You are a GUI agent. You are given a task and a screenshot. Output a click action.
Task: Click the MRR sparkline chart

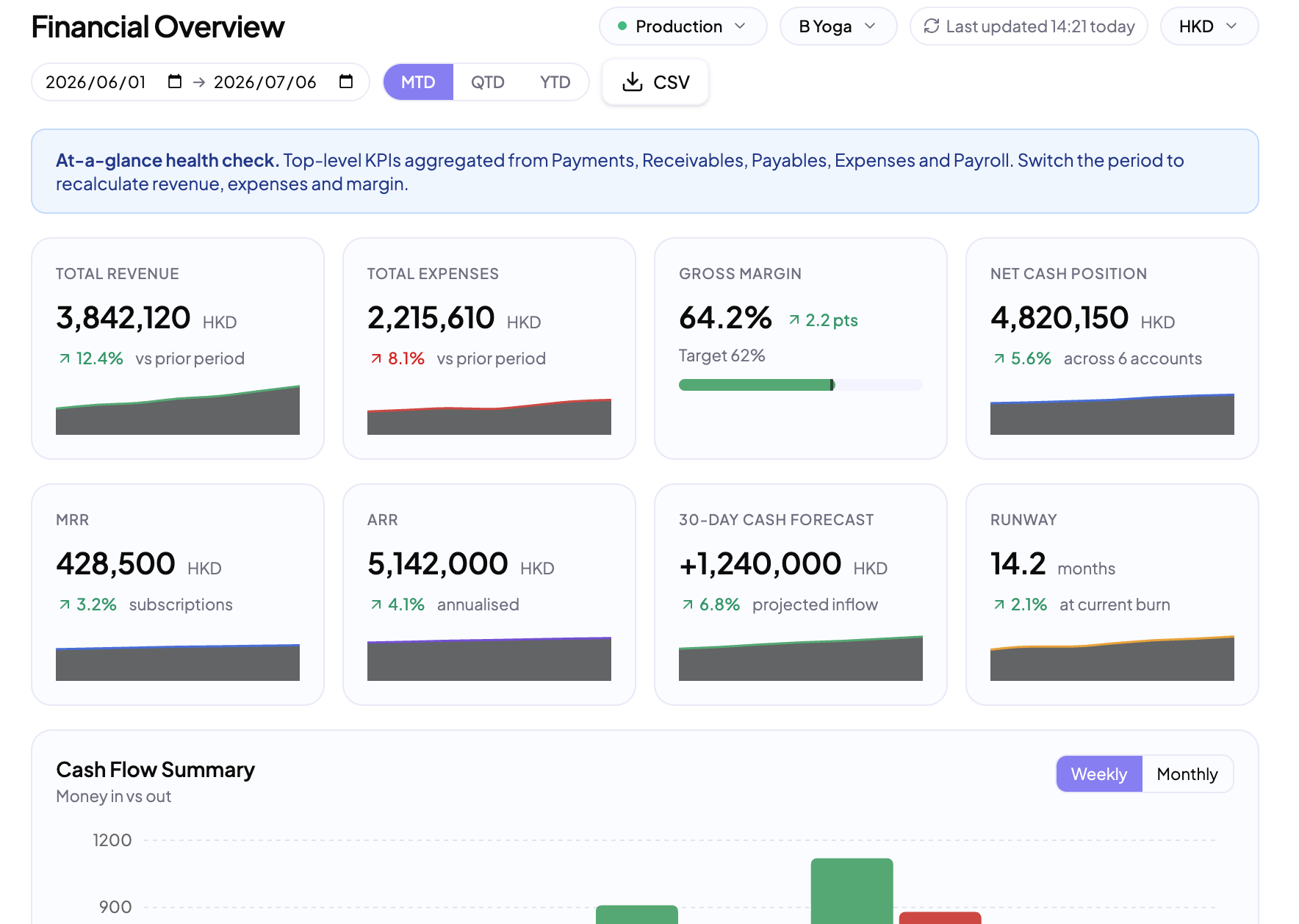pyautogui.click(x=178, y=663)
